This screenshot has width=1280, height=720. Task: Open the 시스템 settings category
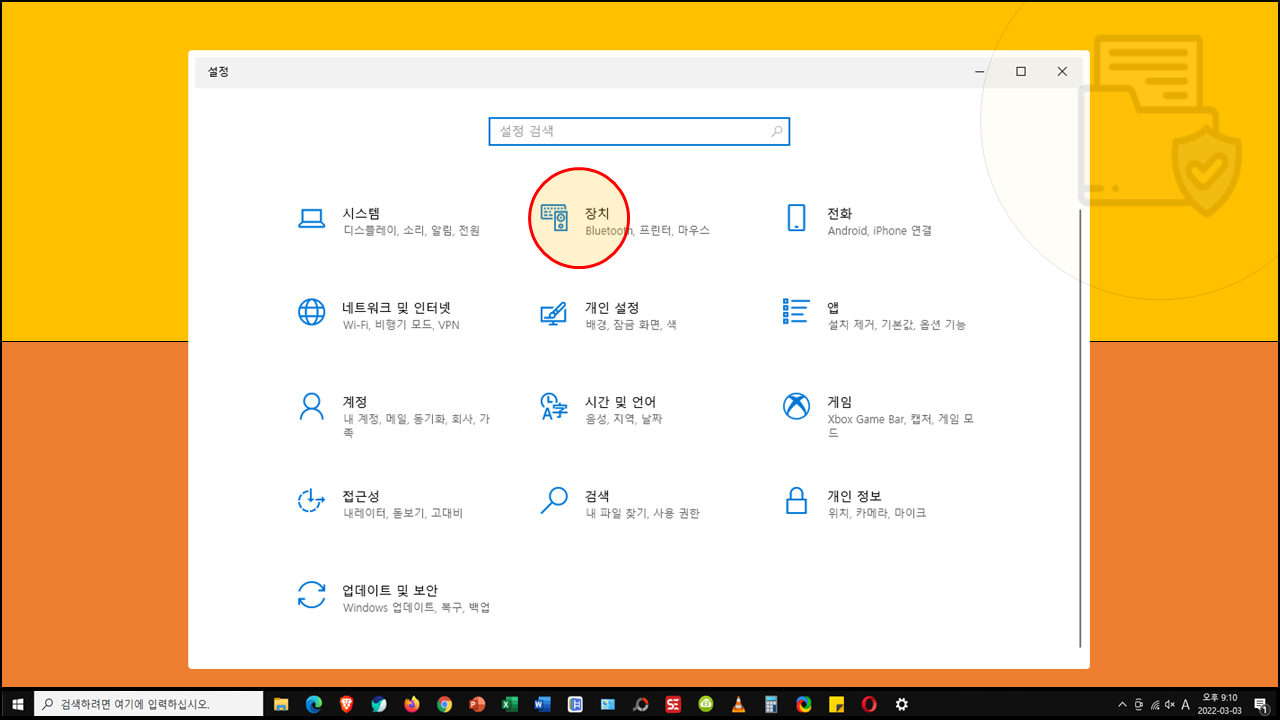tap(390, 221)
